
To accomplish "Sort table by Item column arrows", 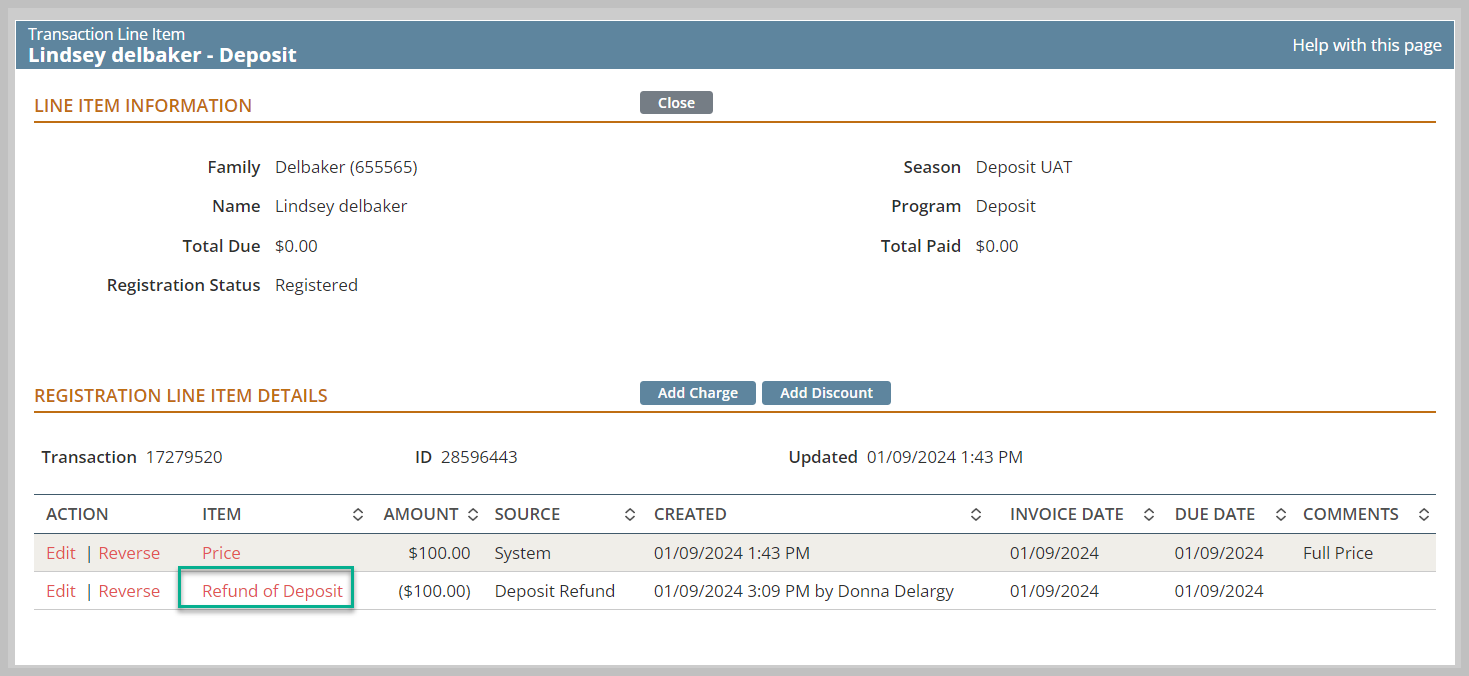I will point(358,515).
